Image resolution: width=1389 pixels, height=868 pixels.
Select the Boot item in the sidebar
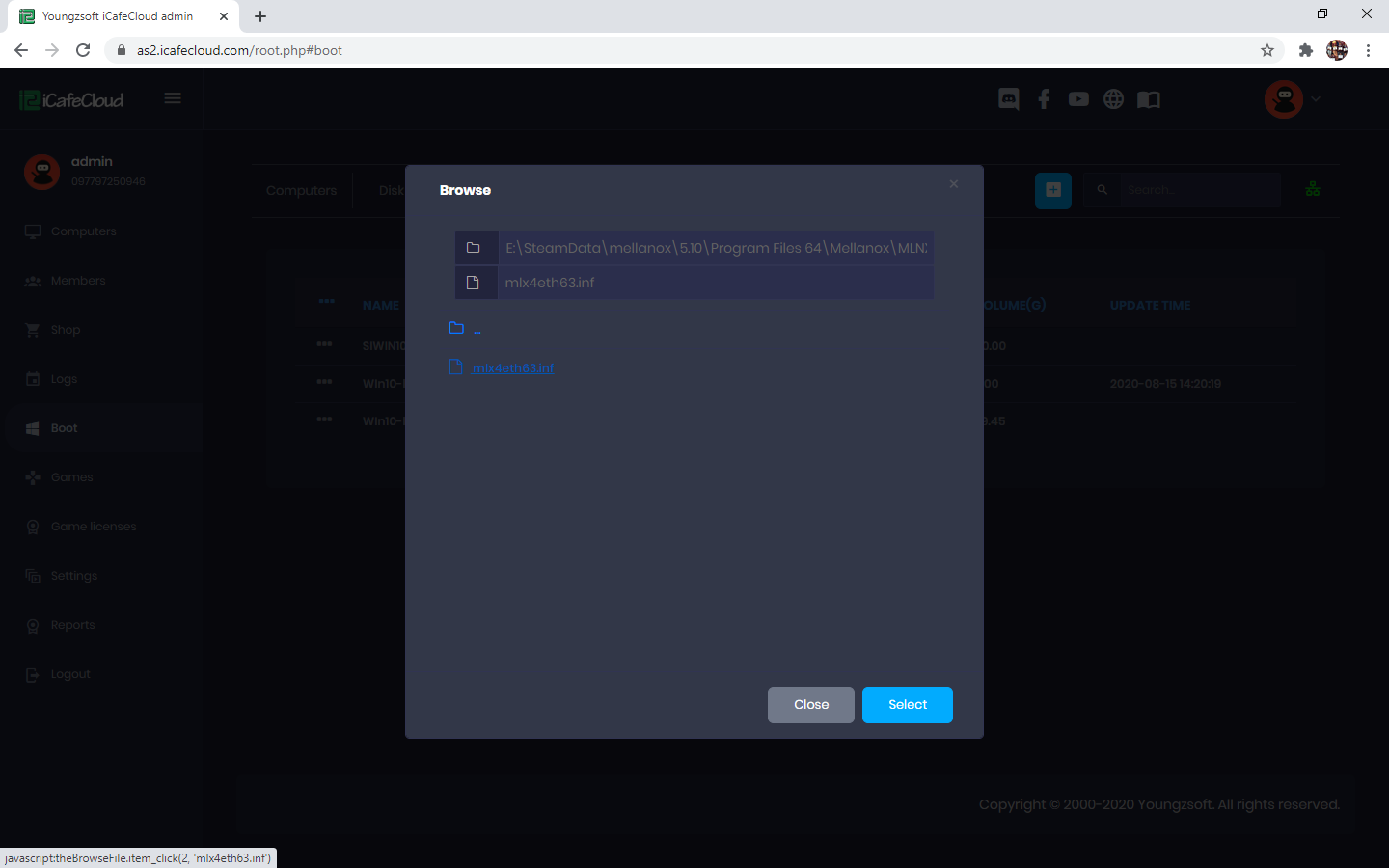pos(64,427)
